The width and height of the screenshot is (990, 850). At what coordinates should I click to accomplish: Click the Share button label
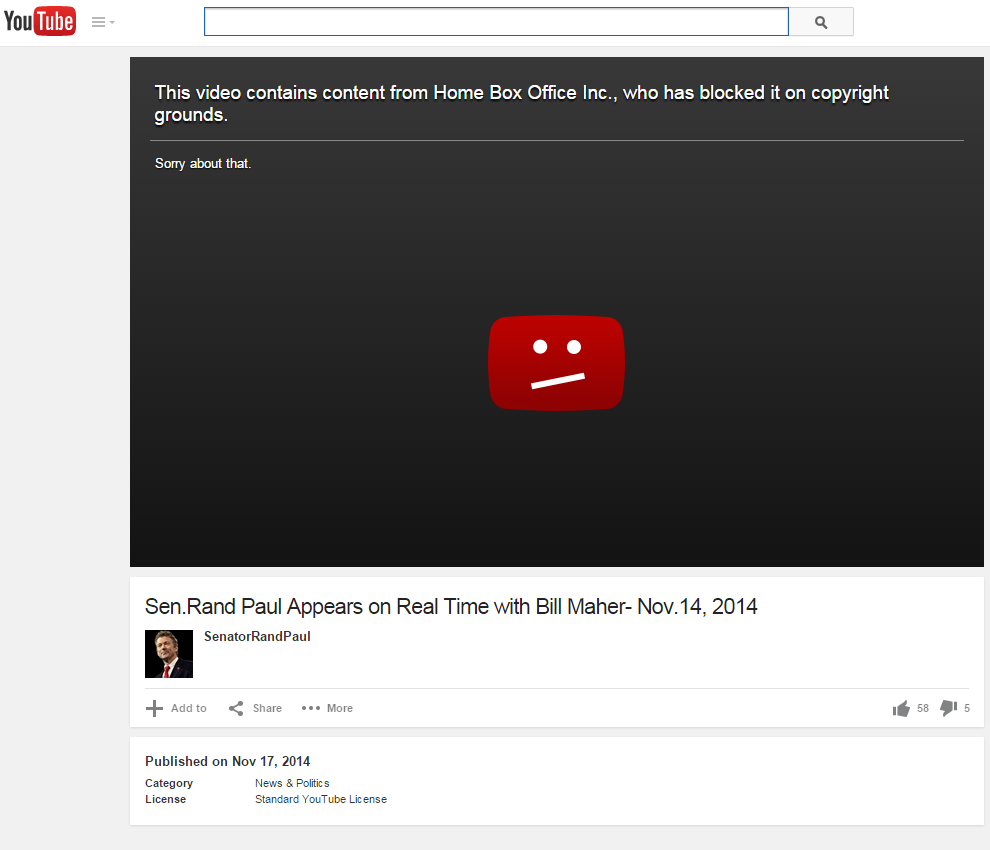pyautogui.click(x=267, y=709)
